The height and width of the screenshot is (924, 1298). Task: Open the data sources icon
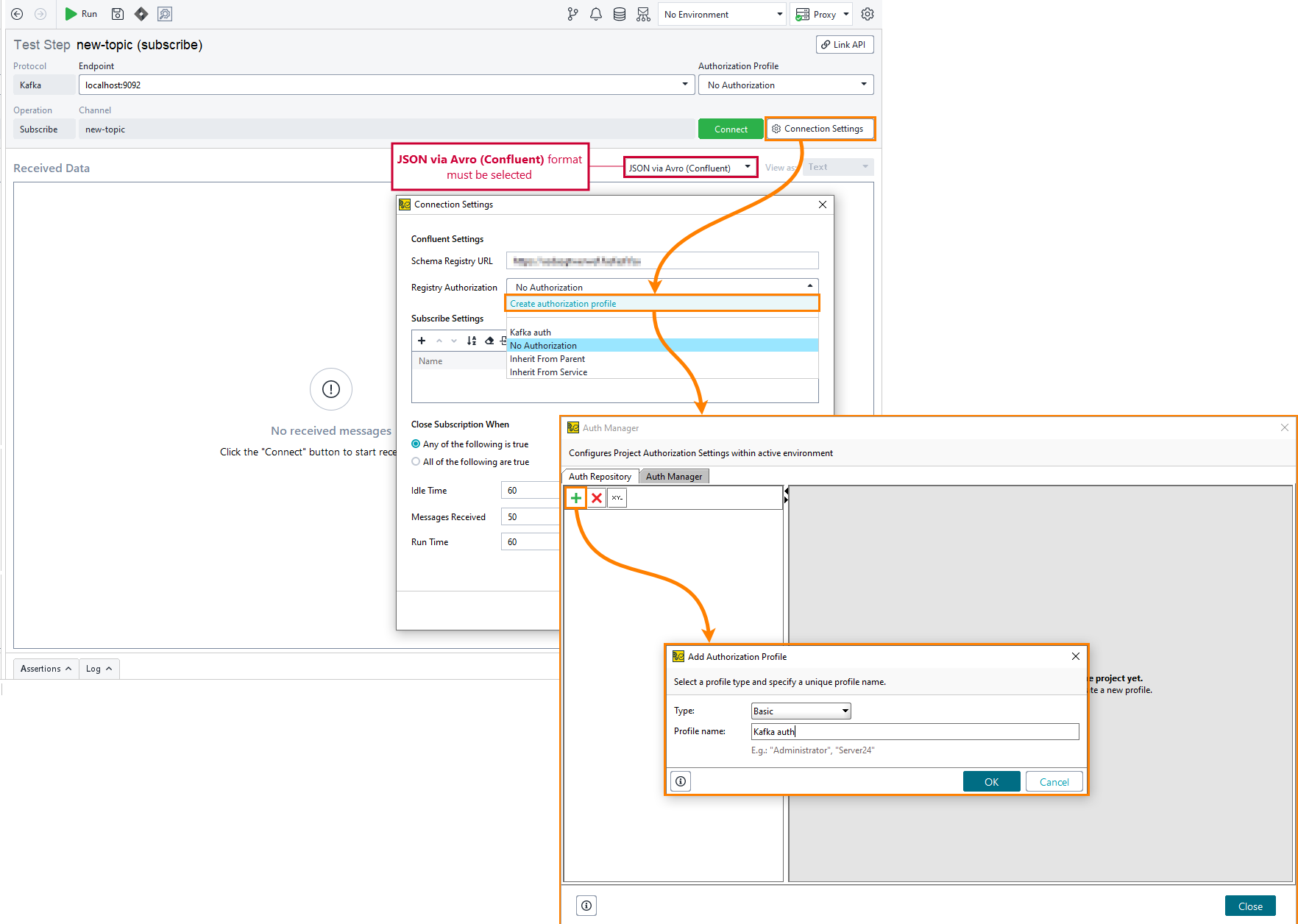[x=620, y=14]
